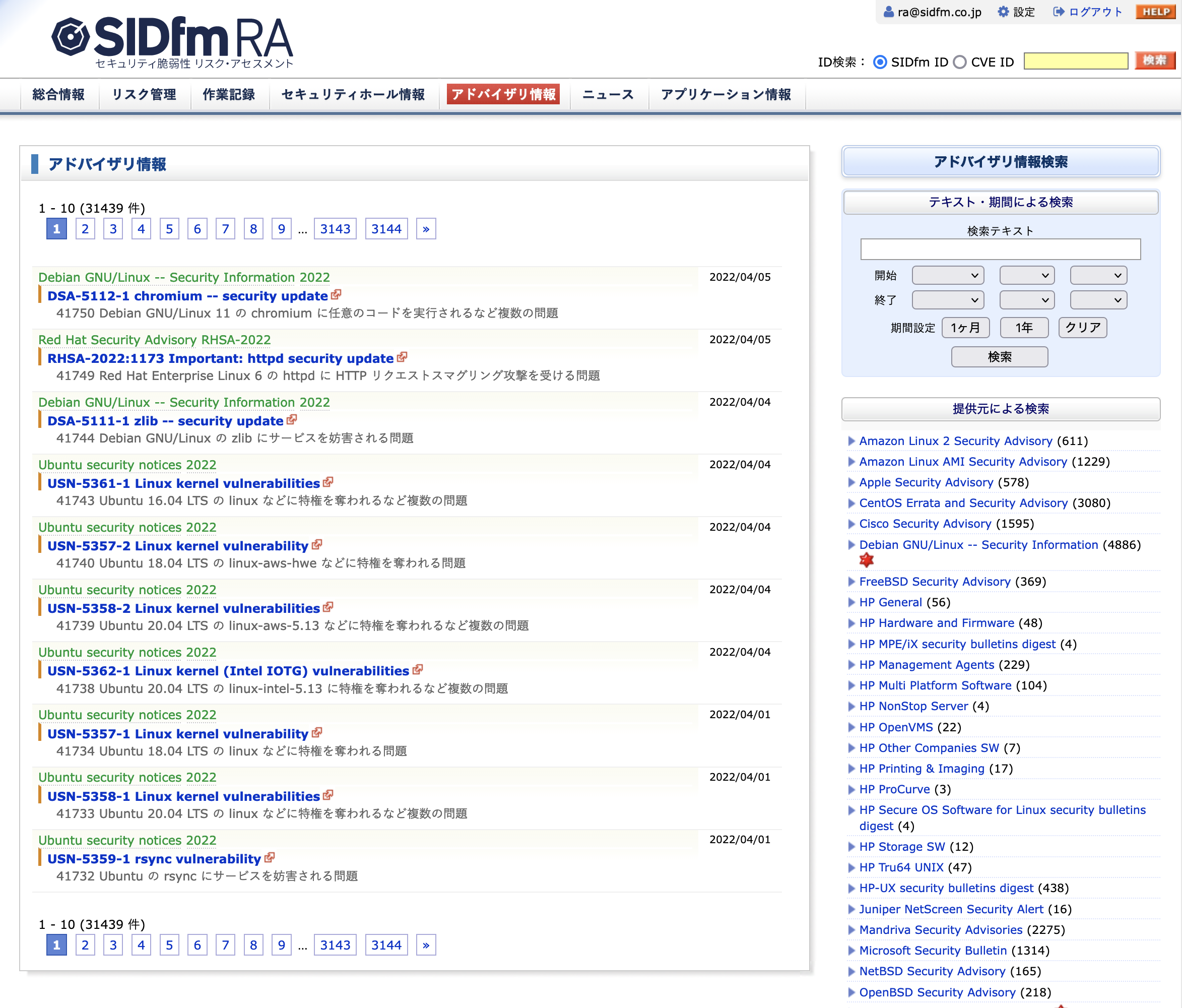
Task: Click the user account icon beside ra@sidfm.co.jp
Action: (x=888, y=12)
